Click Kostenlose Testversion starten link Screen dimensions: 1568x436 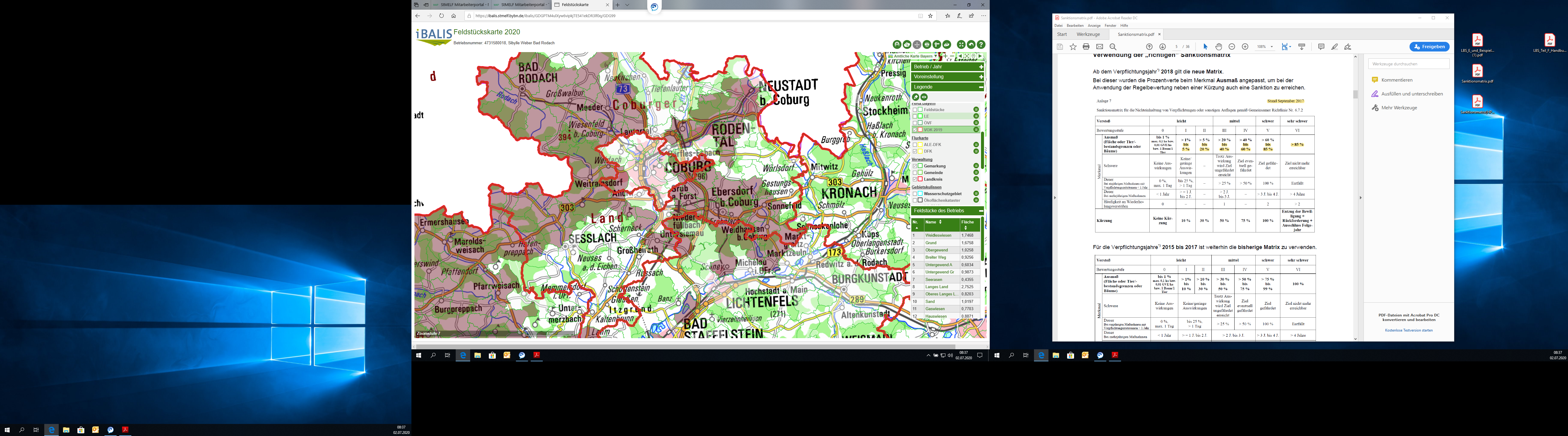pos(1409,330)
